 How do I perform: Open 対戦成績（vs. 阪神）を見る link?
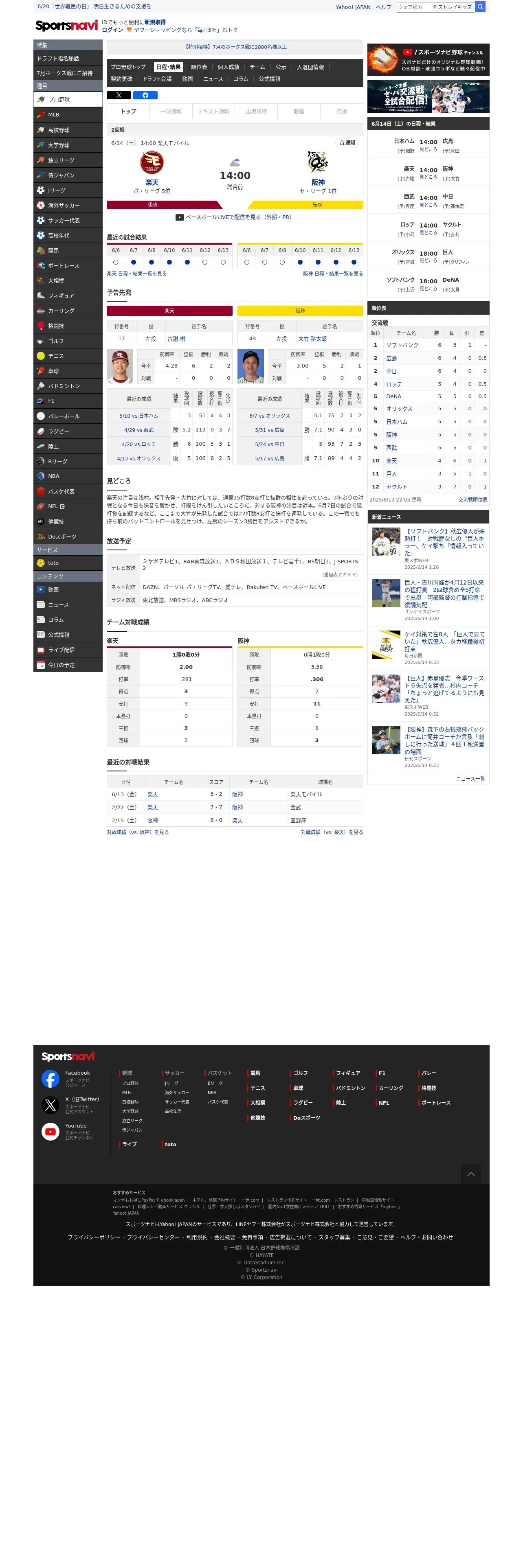tap(138, 833)
